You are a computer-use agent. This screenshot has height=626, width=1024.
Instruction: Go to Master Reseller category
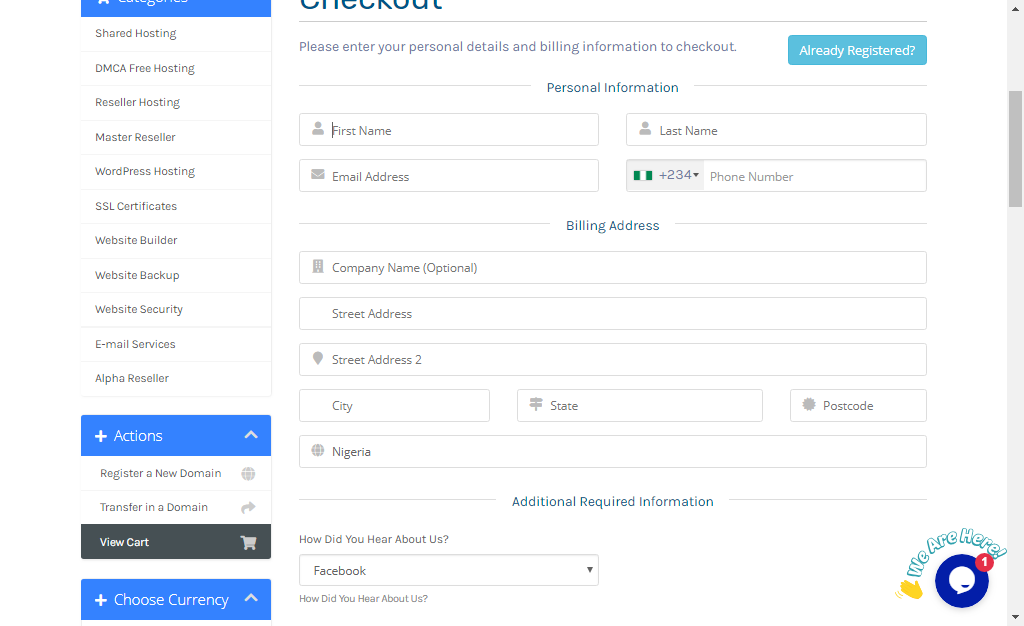click(x=176, y=137)
